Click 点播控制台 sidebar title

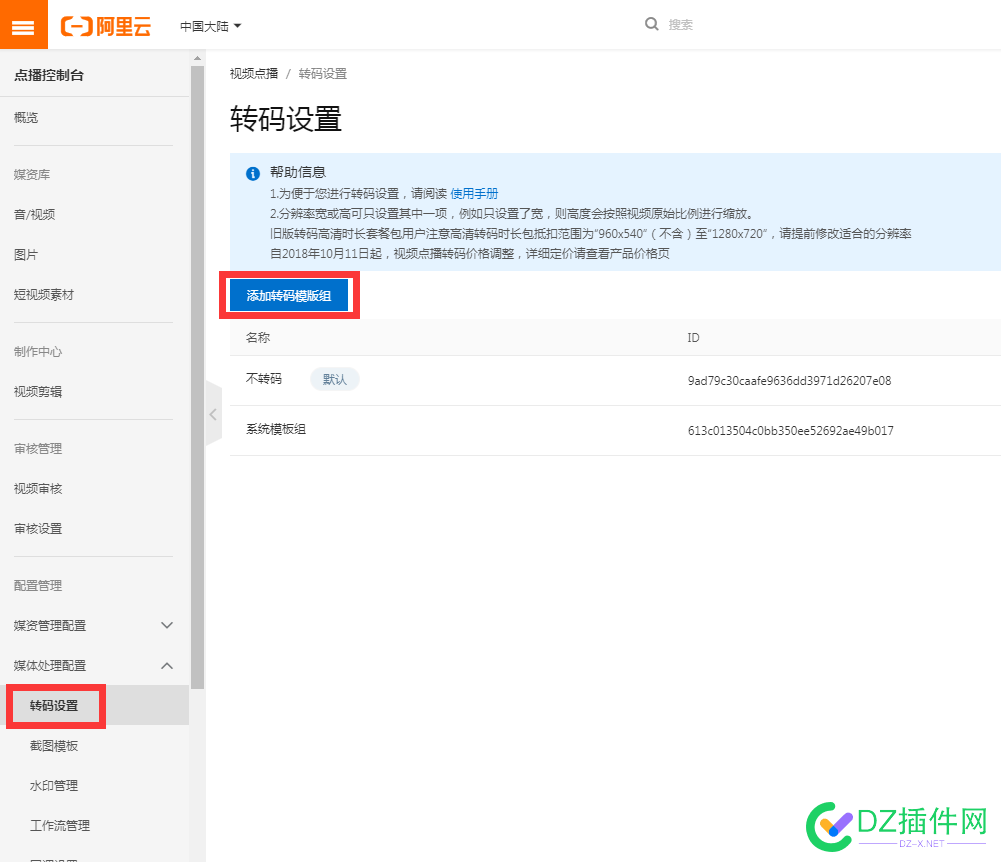(49, 75)
